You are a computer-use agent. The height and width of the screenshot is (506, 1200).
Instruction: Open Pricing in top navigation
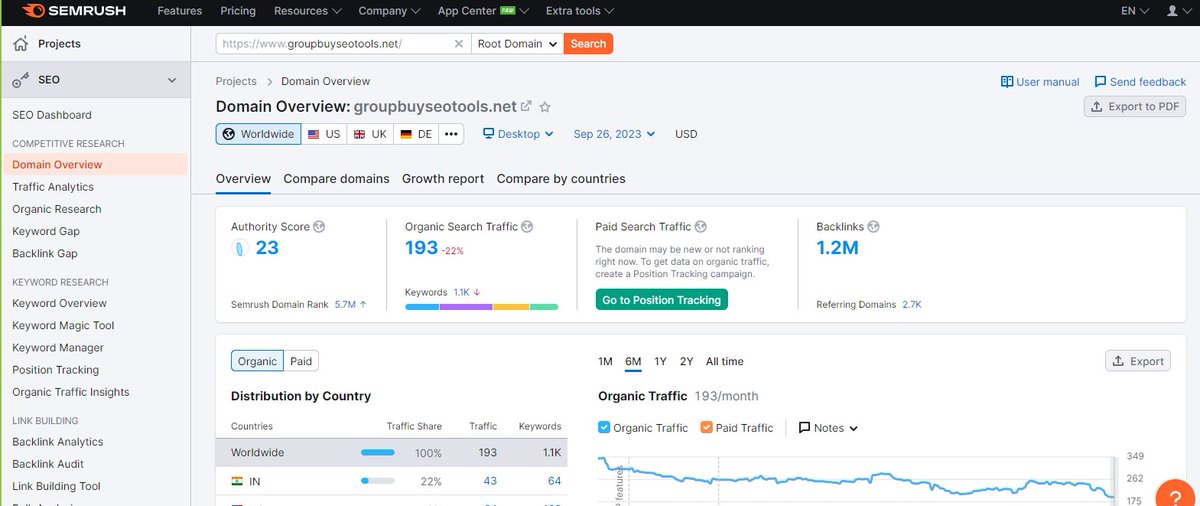click(237, 11)
